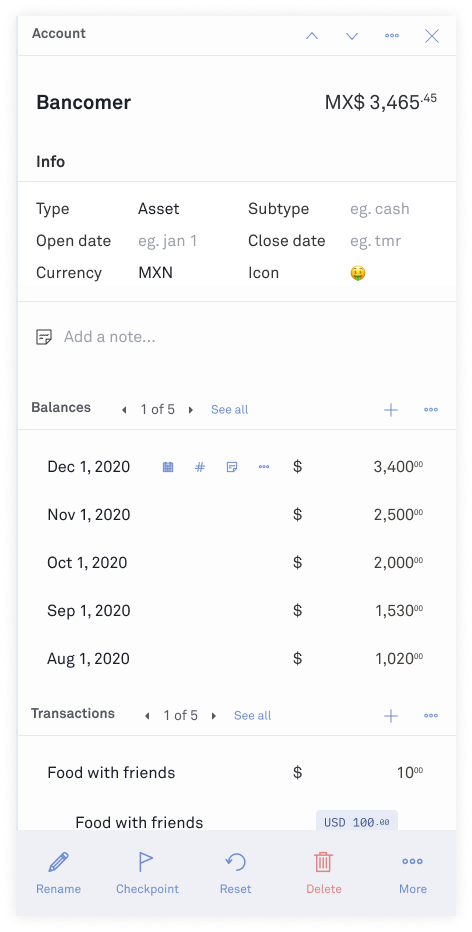Click See all next to Balances
The height and width of the screenshot is (932, 472).
(x=229, y=410)
